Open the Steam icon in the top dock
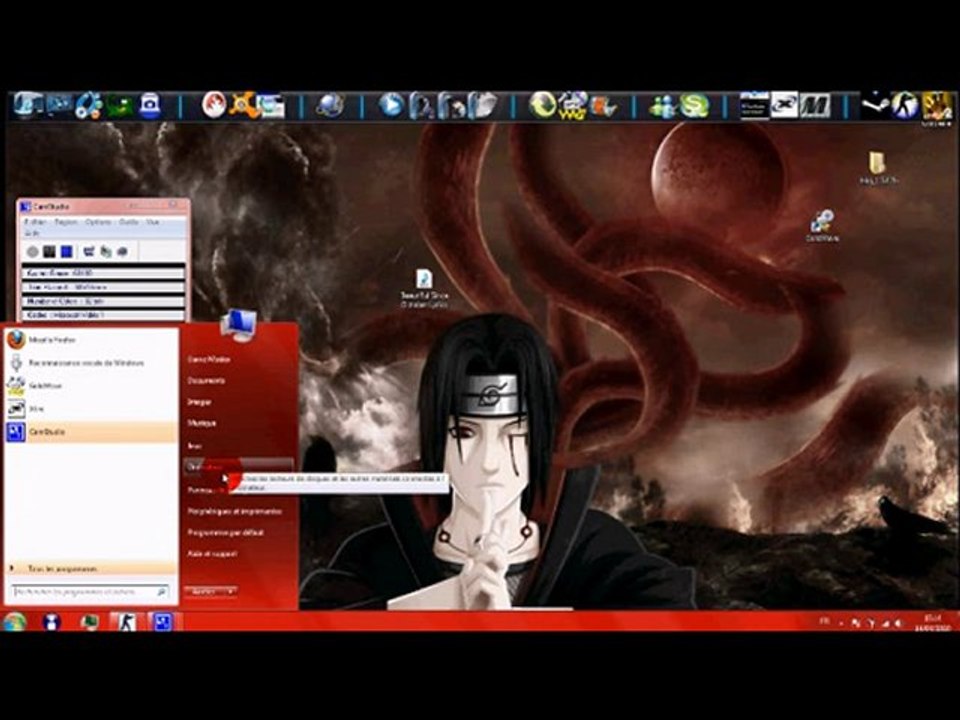 [876, 105]
